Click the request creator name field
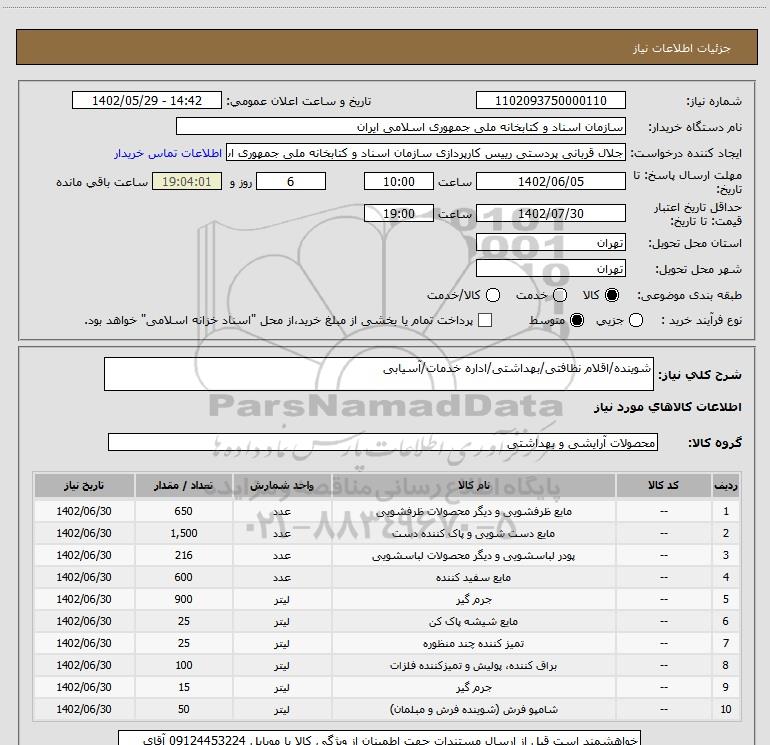 pyautogui.click(x=426, y=153)
